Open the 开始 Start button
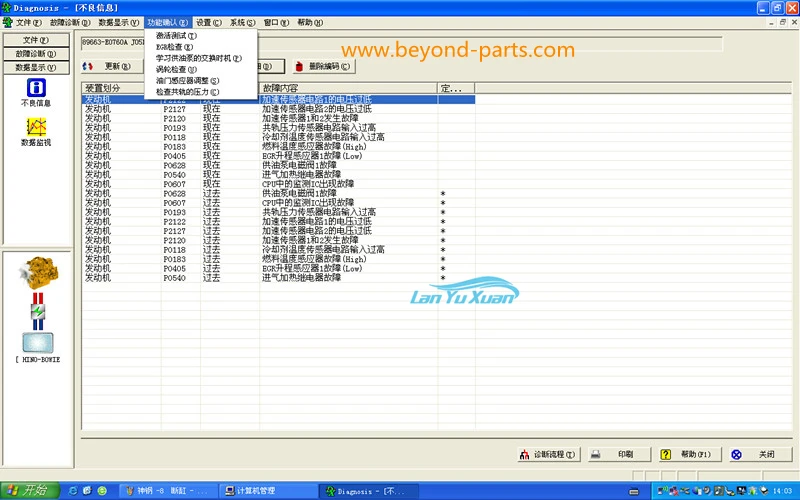This screenshot has width=800, height=500. tap(30, 491)
